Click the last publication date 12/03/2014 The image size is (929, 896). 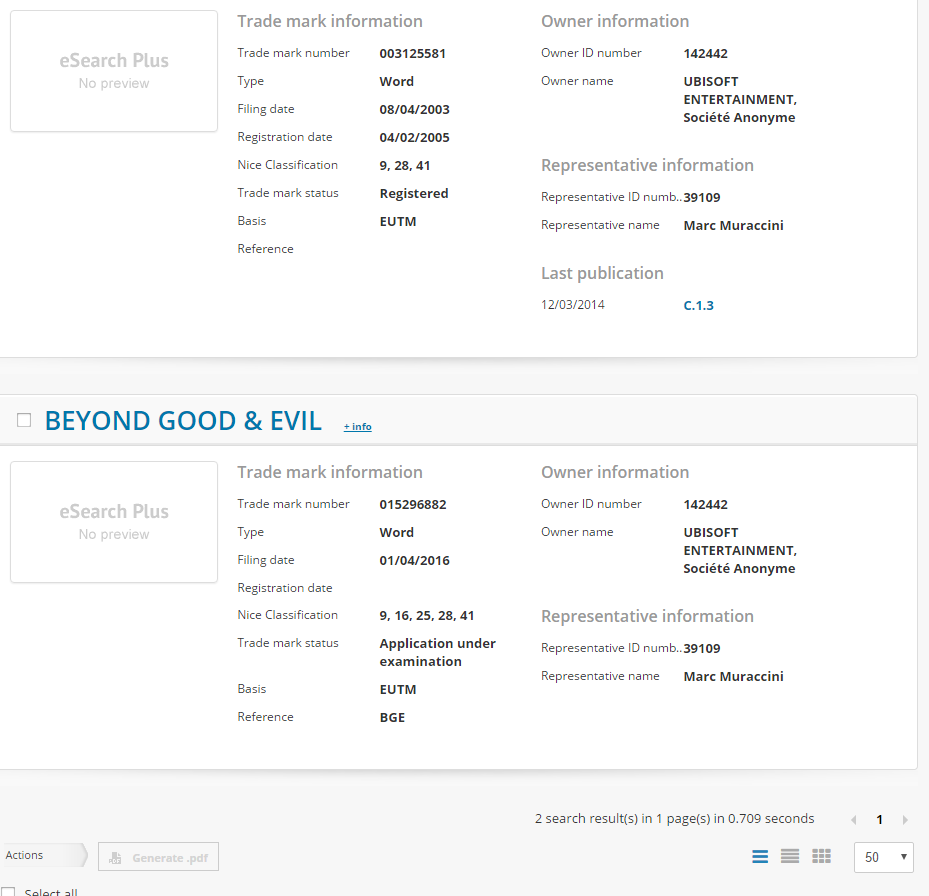coord(573,305)
